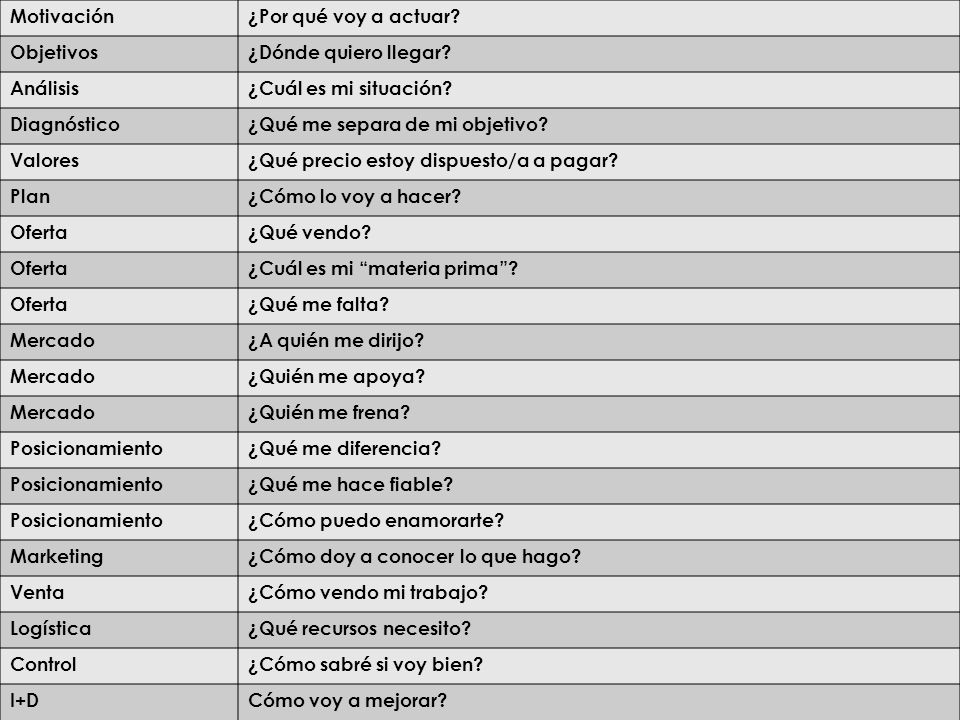This screenshot has height=720, width=960.
Task: Click the Venta cell
Action: point(119,593)
